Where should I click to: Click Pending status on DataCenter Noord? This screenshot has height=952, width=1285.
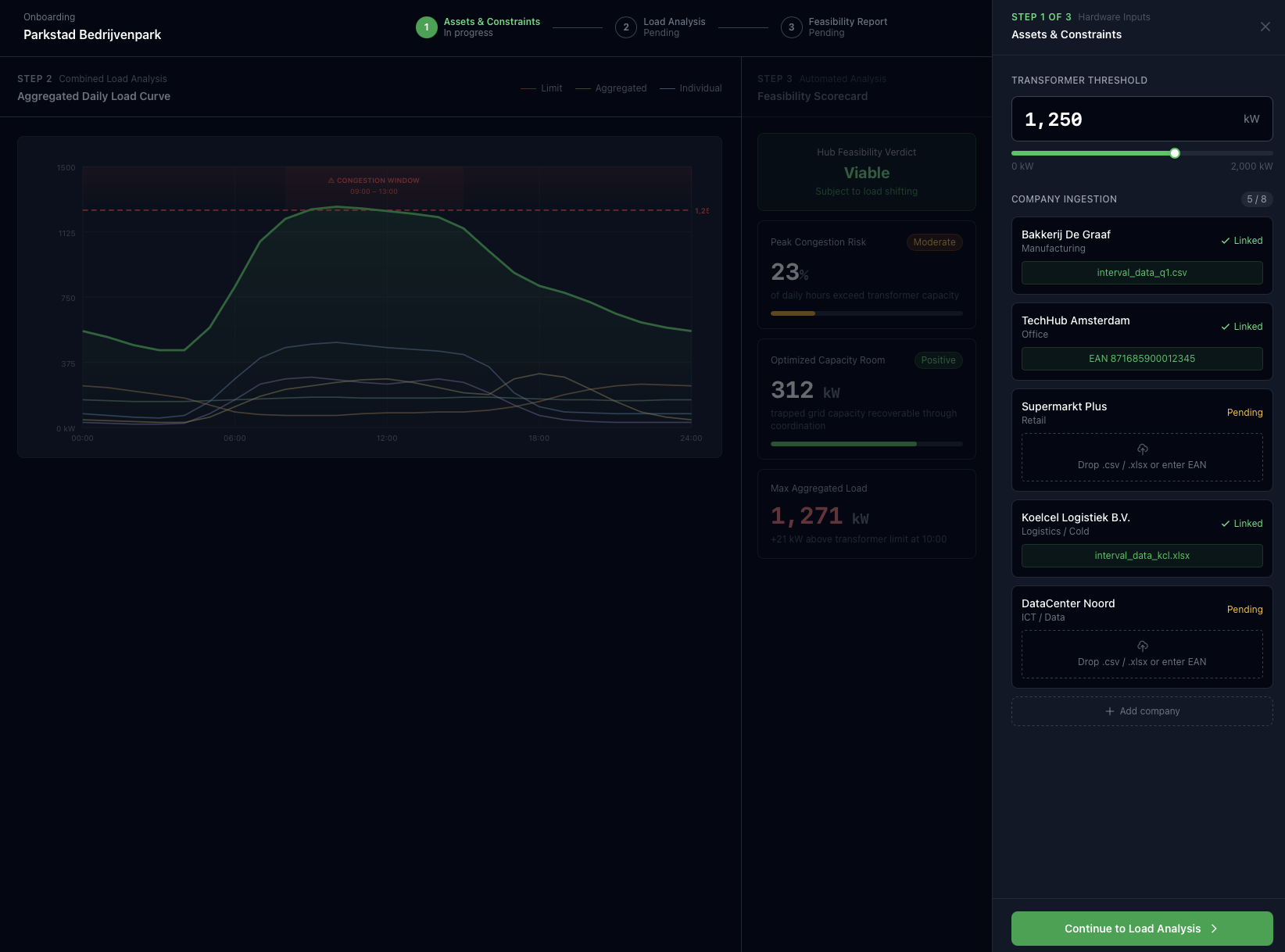[1244, 610]
